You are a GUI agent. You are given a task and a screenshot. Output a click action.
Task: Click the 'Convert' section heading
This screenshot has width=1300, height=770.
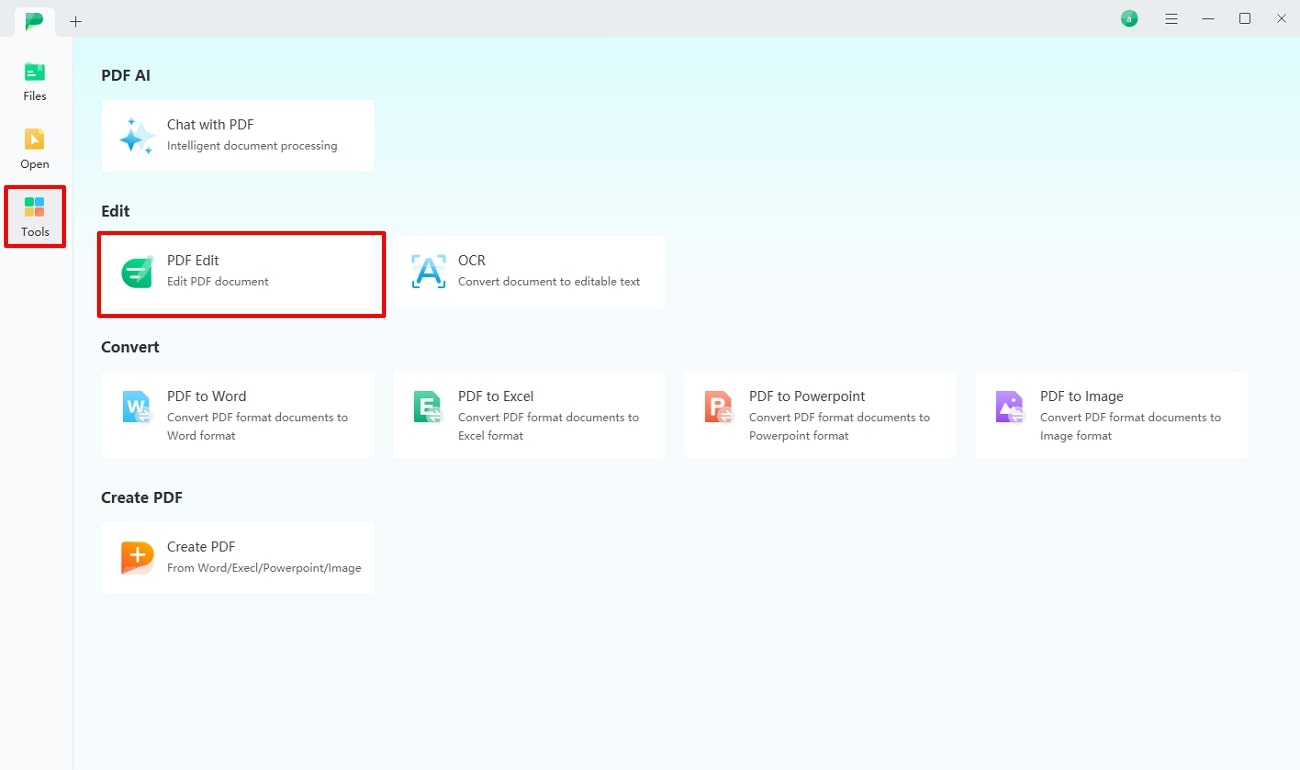pos(130,347)
